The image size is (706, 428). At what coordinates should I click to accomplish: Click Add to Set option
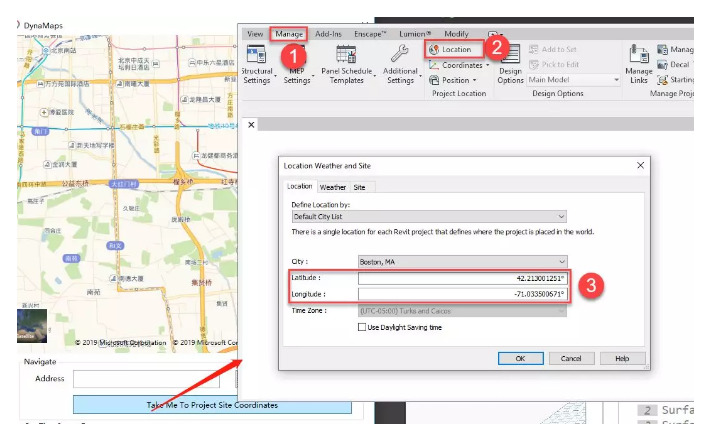click(553, 49)
